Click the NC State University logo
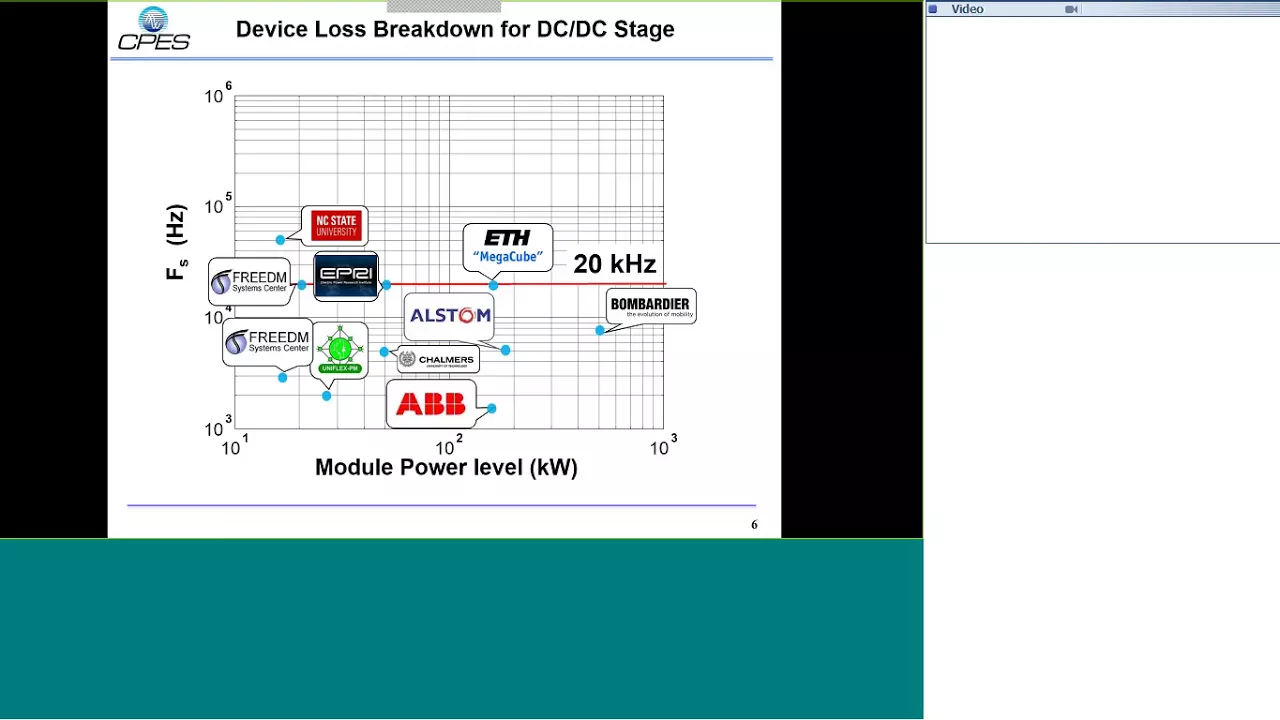The image size is (1280, 720). (335, 226)
